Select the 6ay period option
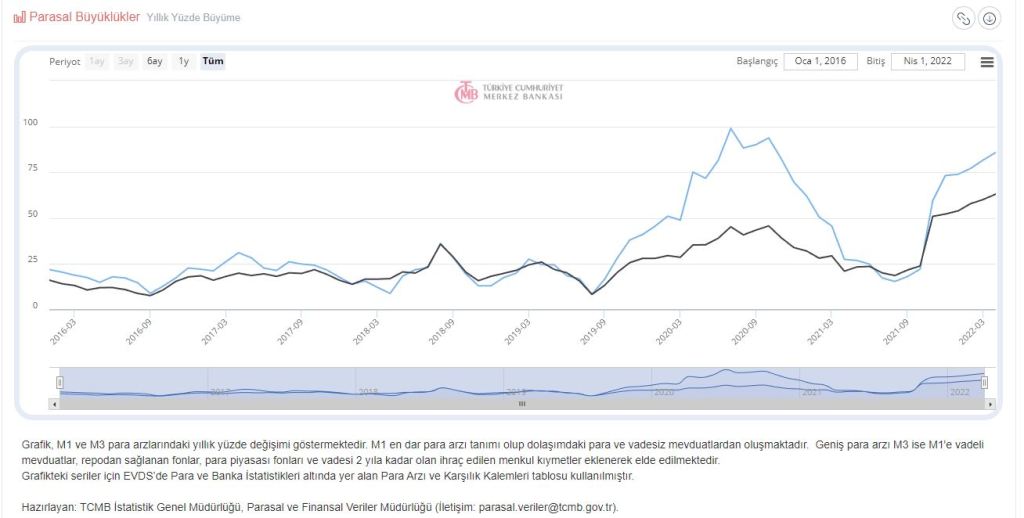Image resolution: width=1024 pixels, height=518 pixels. click(155, 61)
